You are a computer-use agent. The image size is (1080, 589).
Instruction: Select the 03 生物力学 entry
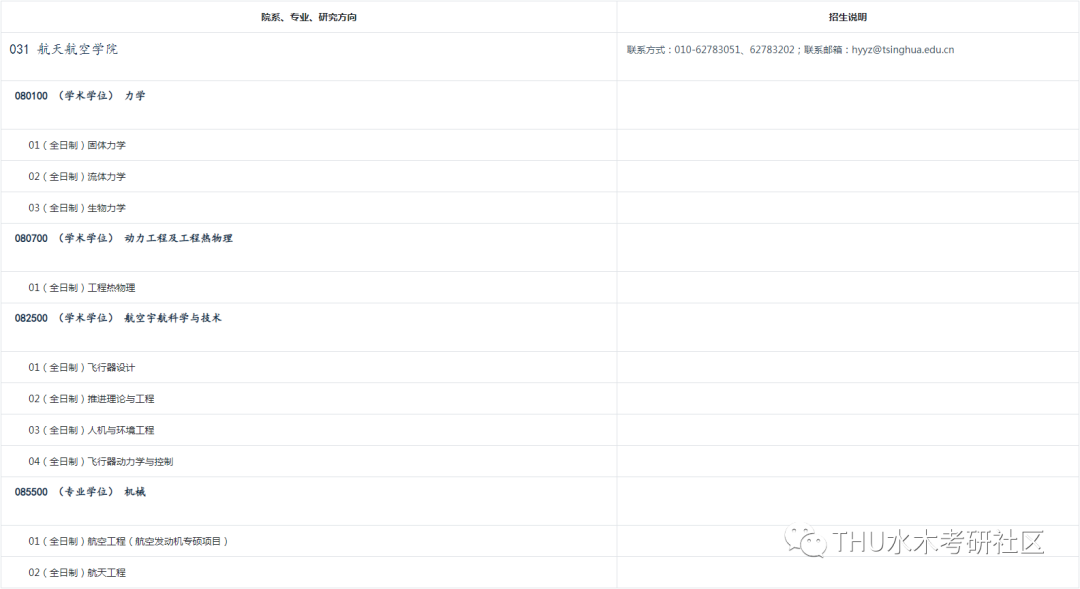77,208
